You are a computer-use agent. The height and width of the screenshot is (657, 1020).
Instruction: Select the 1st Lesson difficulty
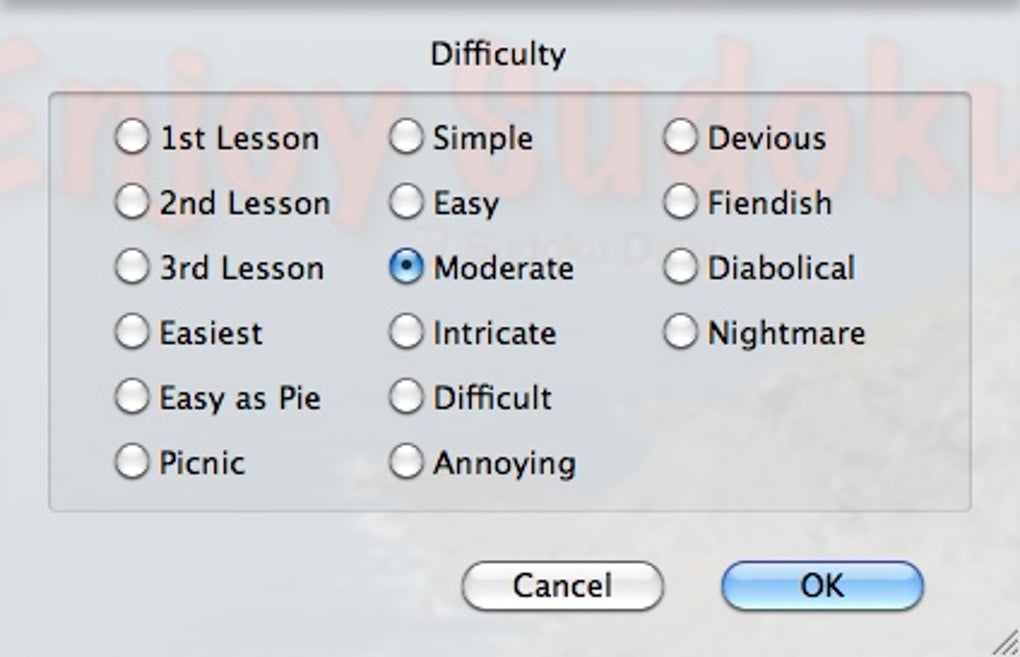(x=132, y=138)
